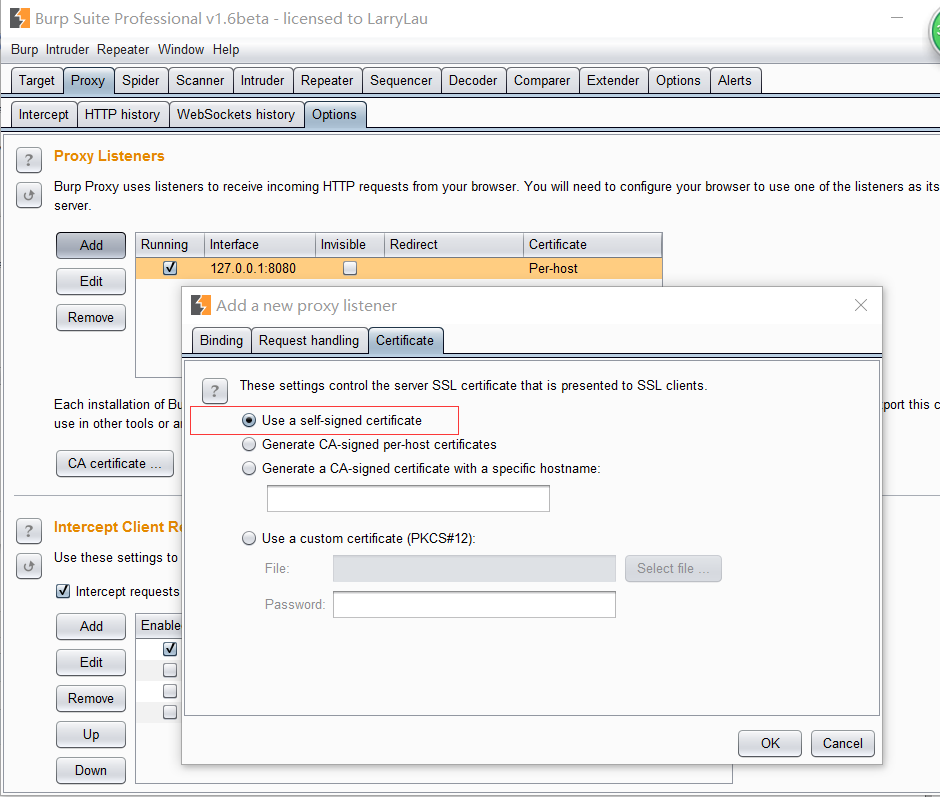The height and width of the screenshot is (797, 940).
Task: Click the Up button for intercept rules
Action: [91, 734]
